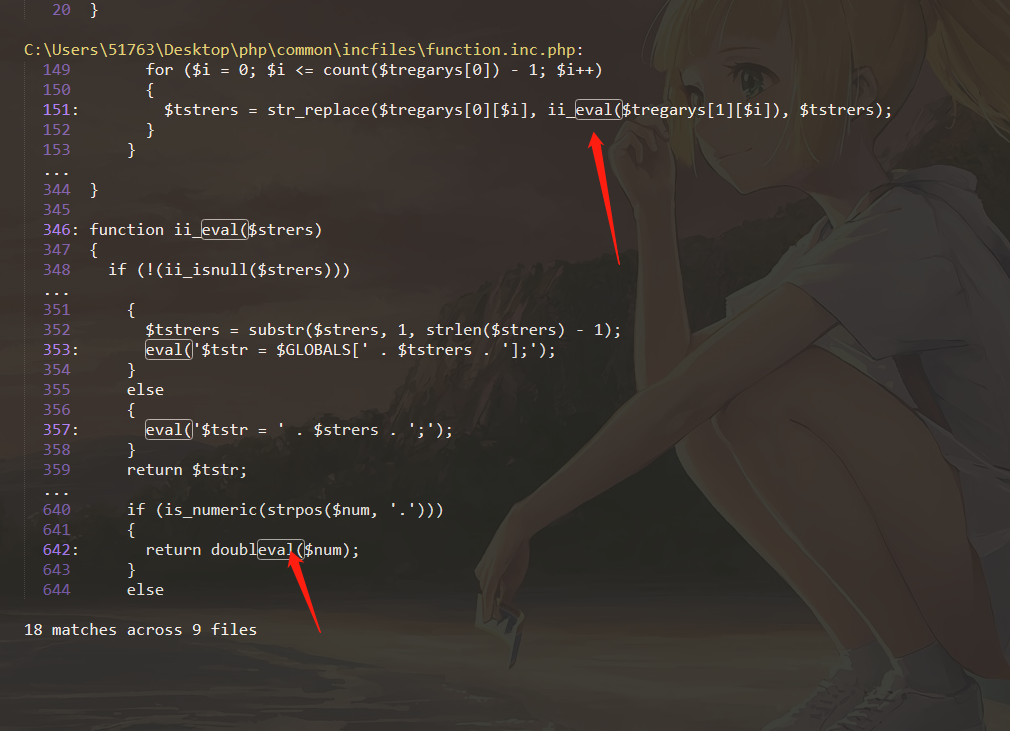Click the eval( highlight in $GLOBALS line
The width and height of the screenshot is (1010, 731).
169,350
